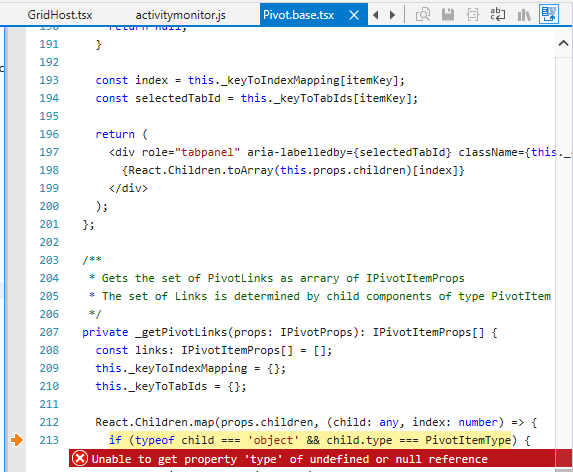Toggle the source maps icon
The width and height of the screenshot is (573, 472).
[x=549, y=15]
